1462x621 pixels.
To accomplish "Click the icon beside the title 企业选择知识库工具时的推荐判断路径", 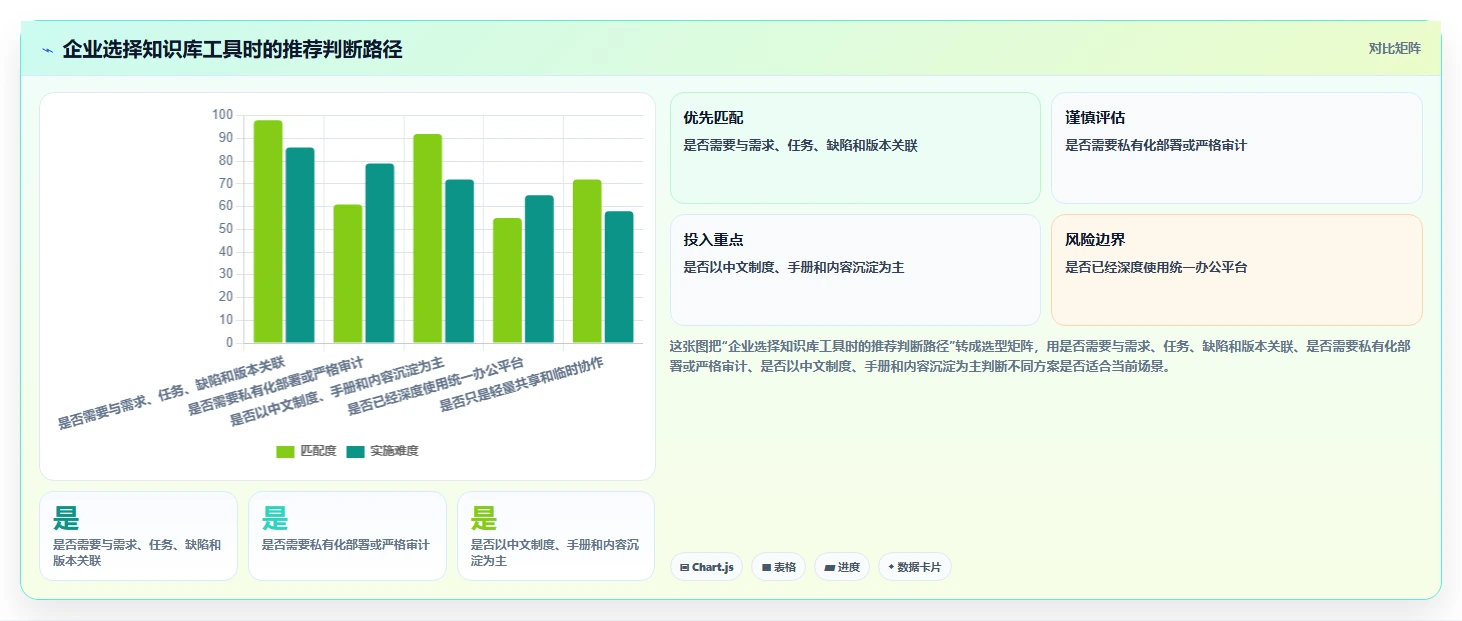I will coord(48,50).
